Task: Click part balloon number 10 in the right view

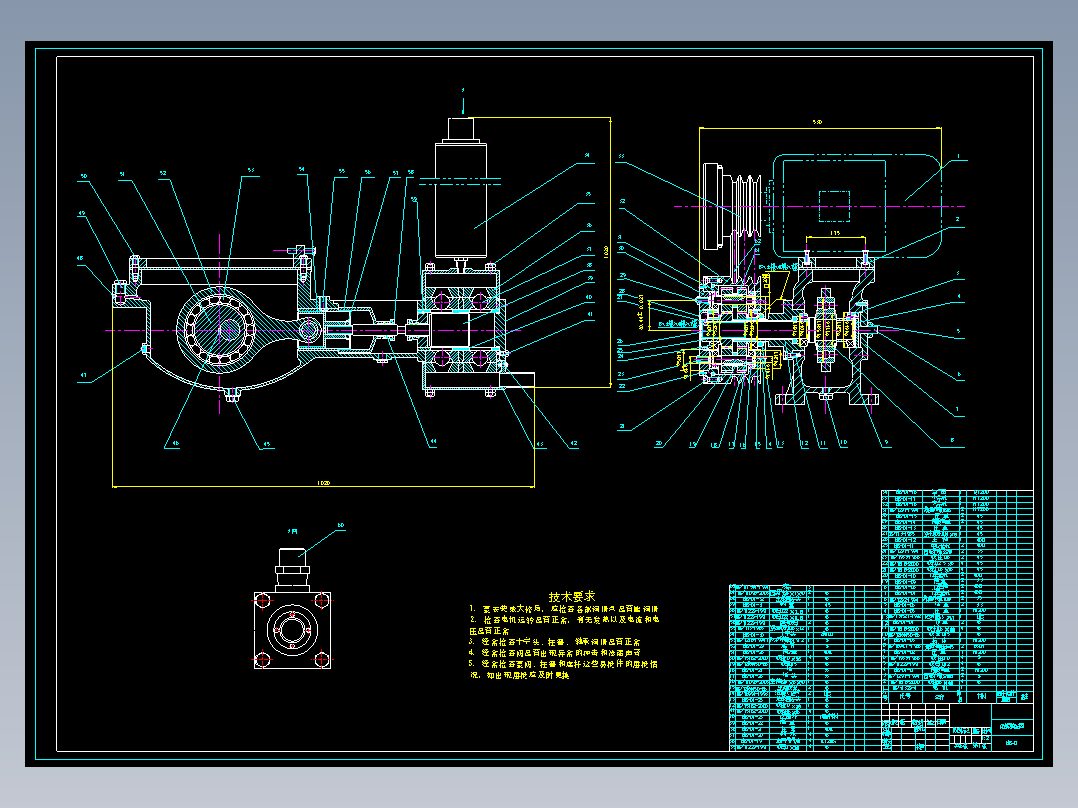Action: (x=844, y=444)
